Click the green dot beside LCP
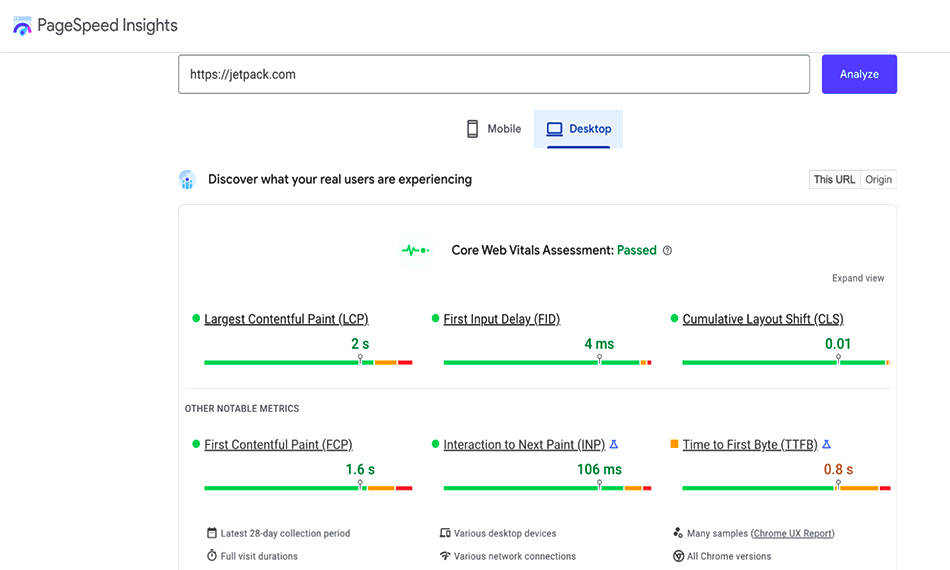This screenshot has height=570, width=950. coord(196,318)
